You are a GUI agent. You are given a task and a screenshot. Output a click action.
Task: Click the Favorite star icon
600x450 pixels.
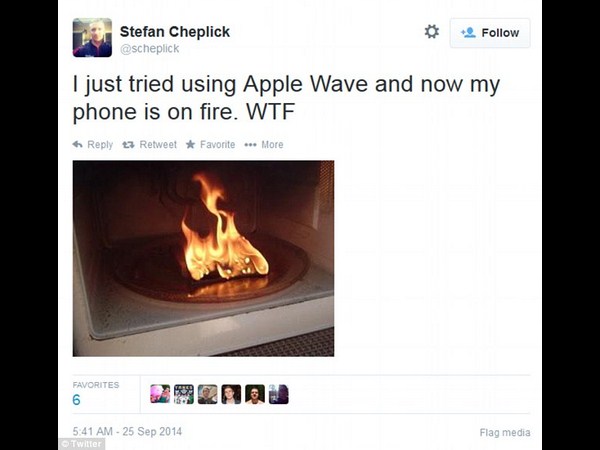pos(191,144)
